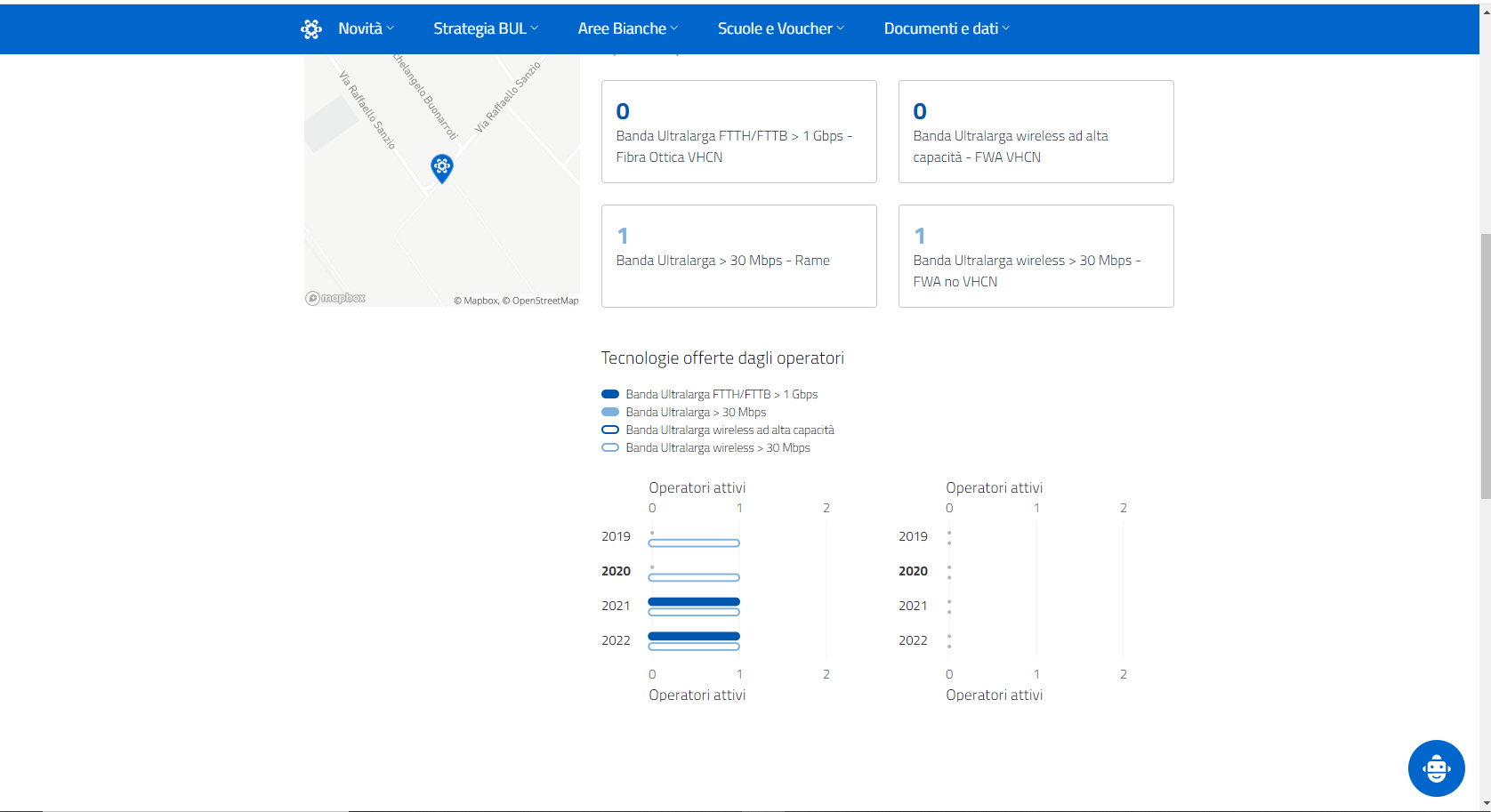Screen dimensions: 1491x812
Task: Expand the Novità dropdown menu
Action: click(366, 28)
